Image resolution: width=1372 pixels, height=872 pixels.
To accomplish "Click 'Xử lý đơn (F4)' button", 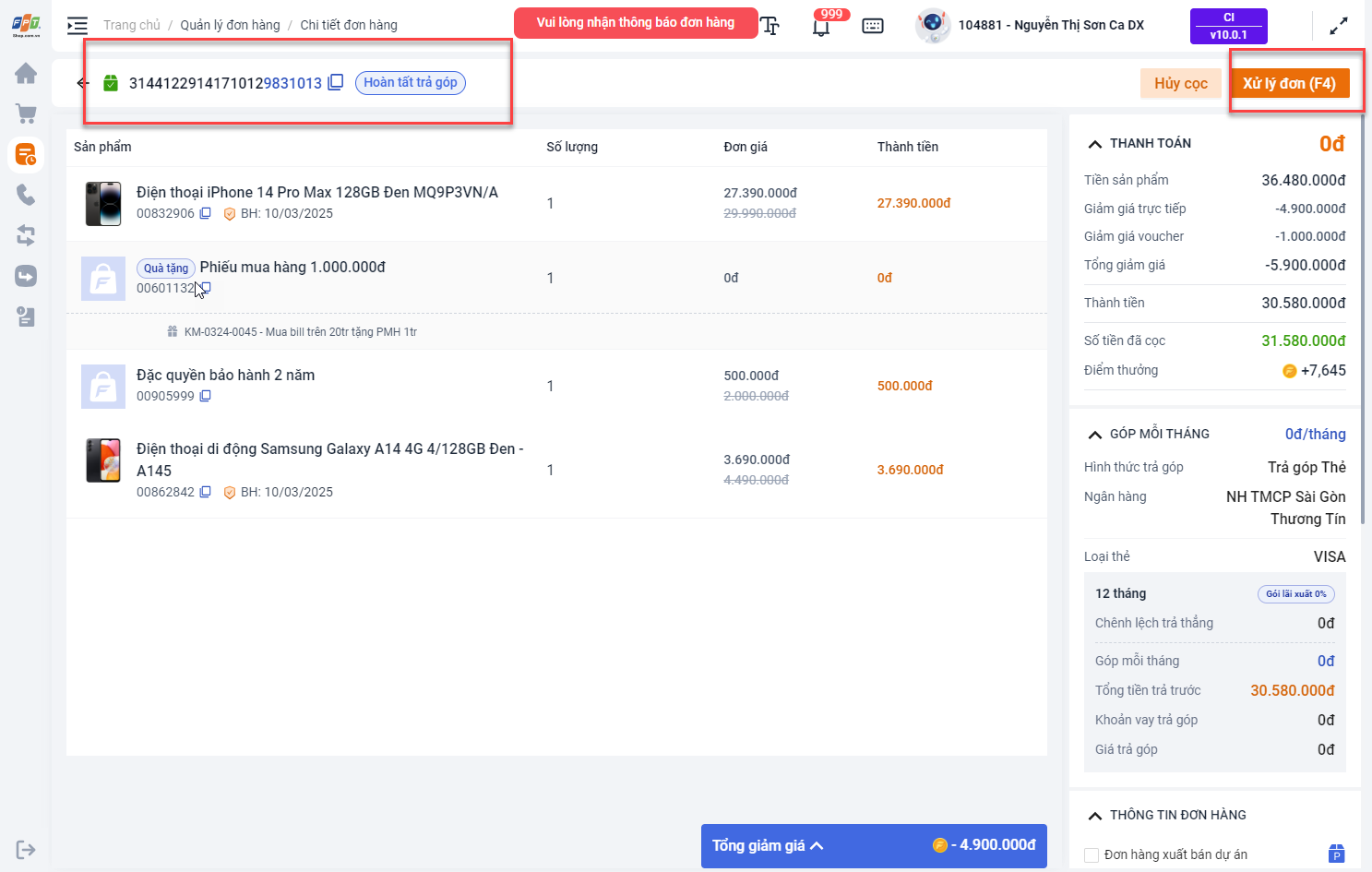I will [x=1289, y=83].
